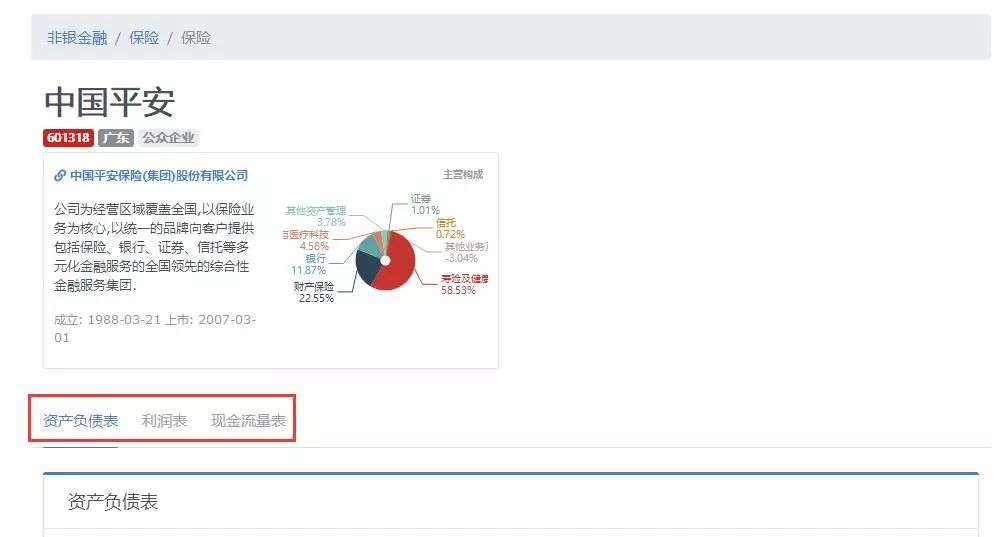This screenshot has height=537, width=1002.
Task: Click the 公众企业 badge
Action: (x=168, y=137)
